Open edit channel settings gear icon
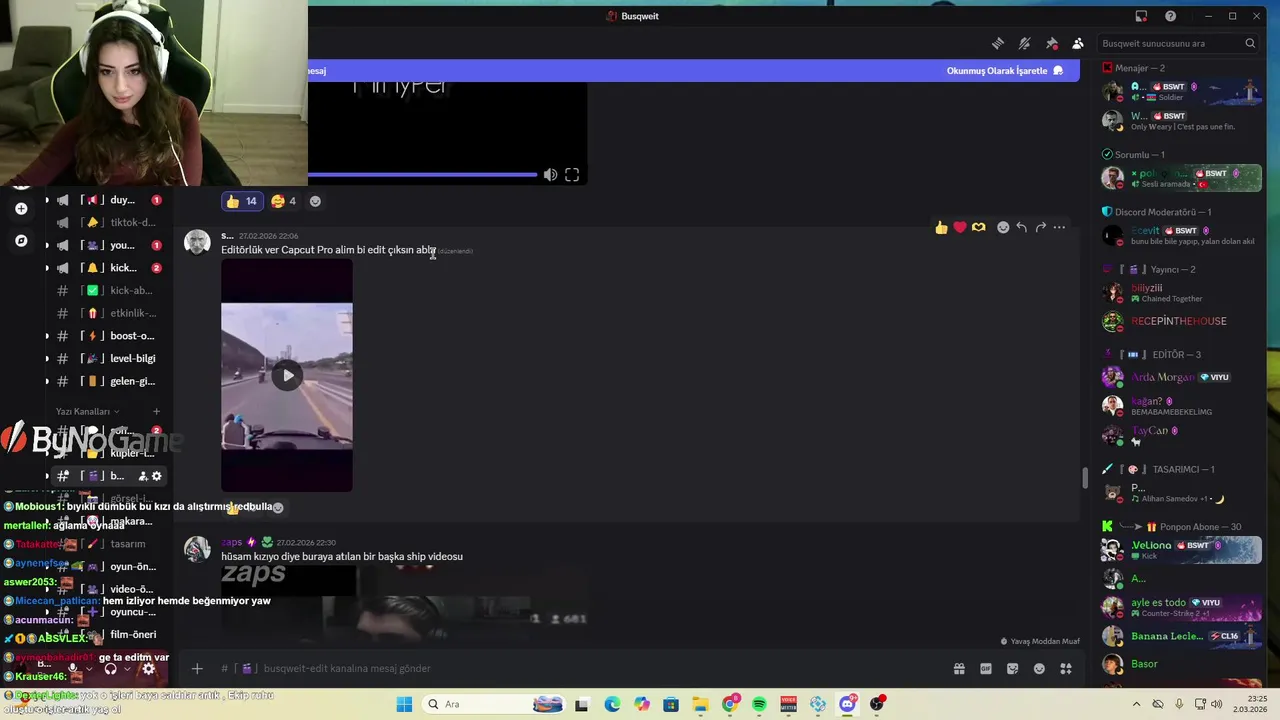Image resolution: width=1280 pixels, height=720 pixels. [156, 476]
